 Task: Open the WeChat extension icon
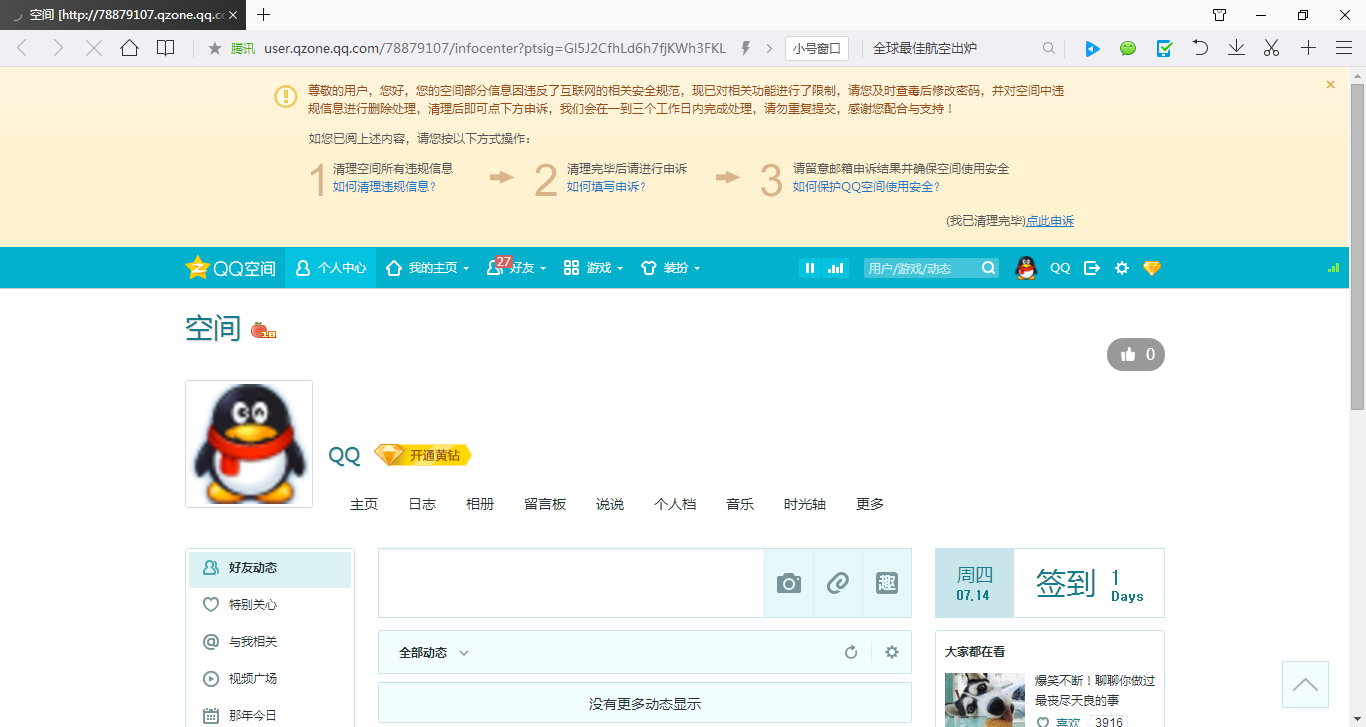coord(1128,48)
